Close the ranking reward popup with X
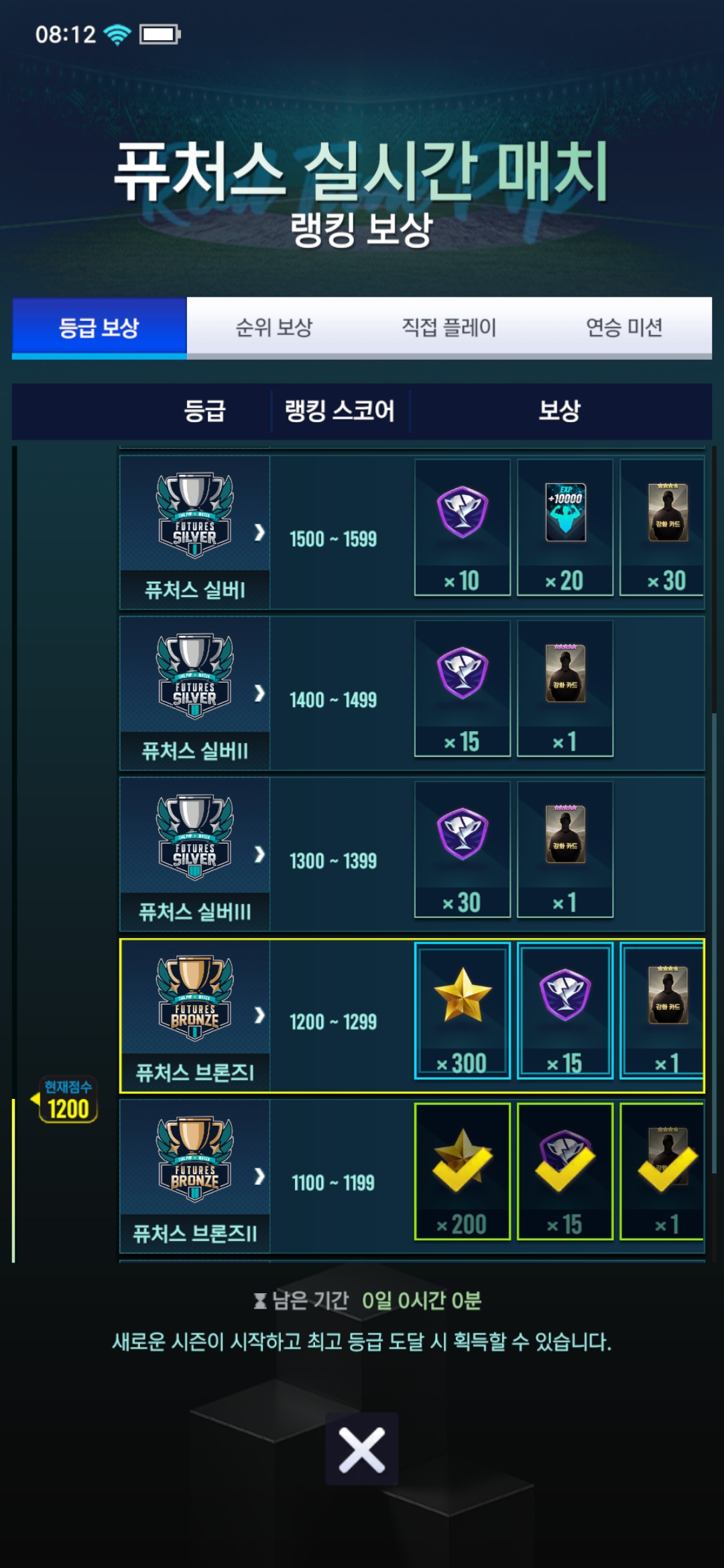724x1568 pixels. [362, 1449]
